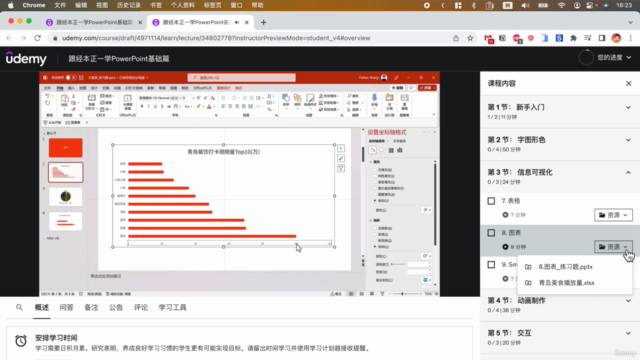Toggle Chrome's side panel icon
Image resolution: width=640 pixels, height=360 pixels.
(x=602, y=38)
